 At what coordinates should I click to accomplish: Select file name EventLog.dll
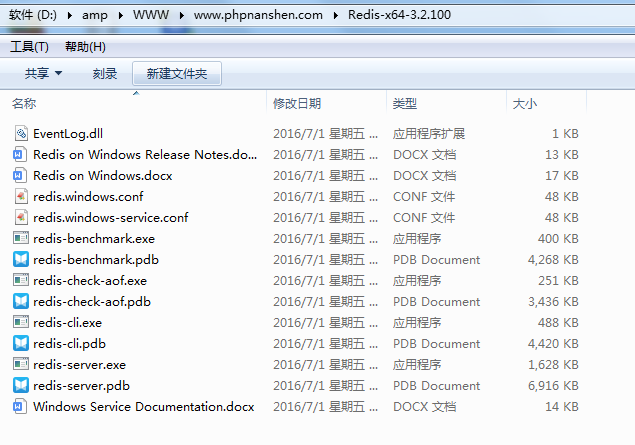coord(68,134)
